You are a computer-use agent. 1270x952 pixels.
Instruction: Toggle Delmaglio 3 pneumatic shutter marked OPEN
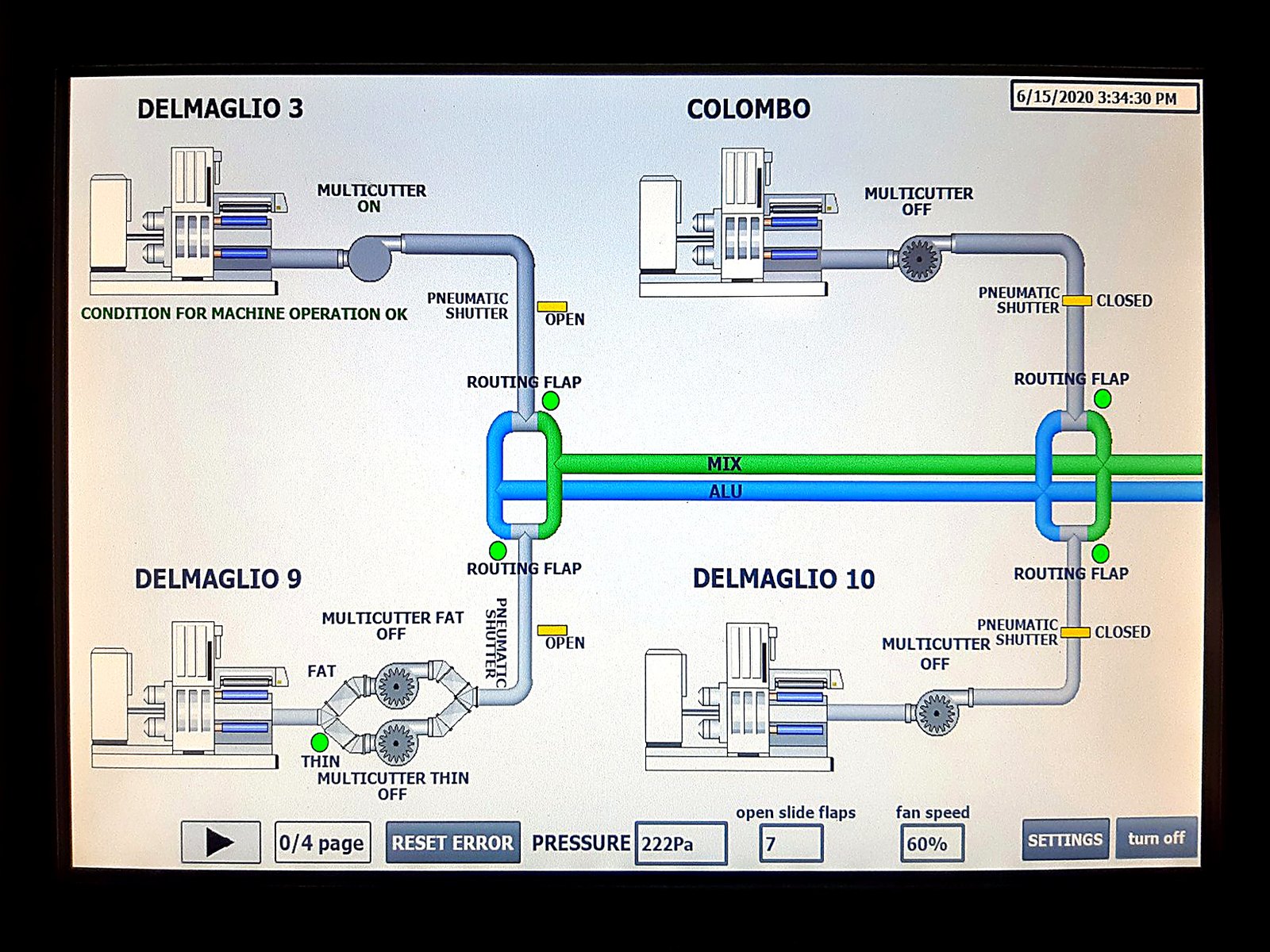click(552, 307)
